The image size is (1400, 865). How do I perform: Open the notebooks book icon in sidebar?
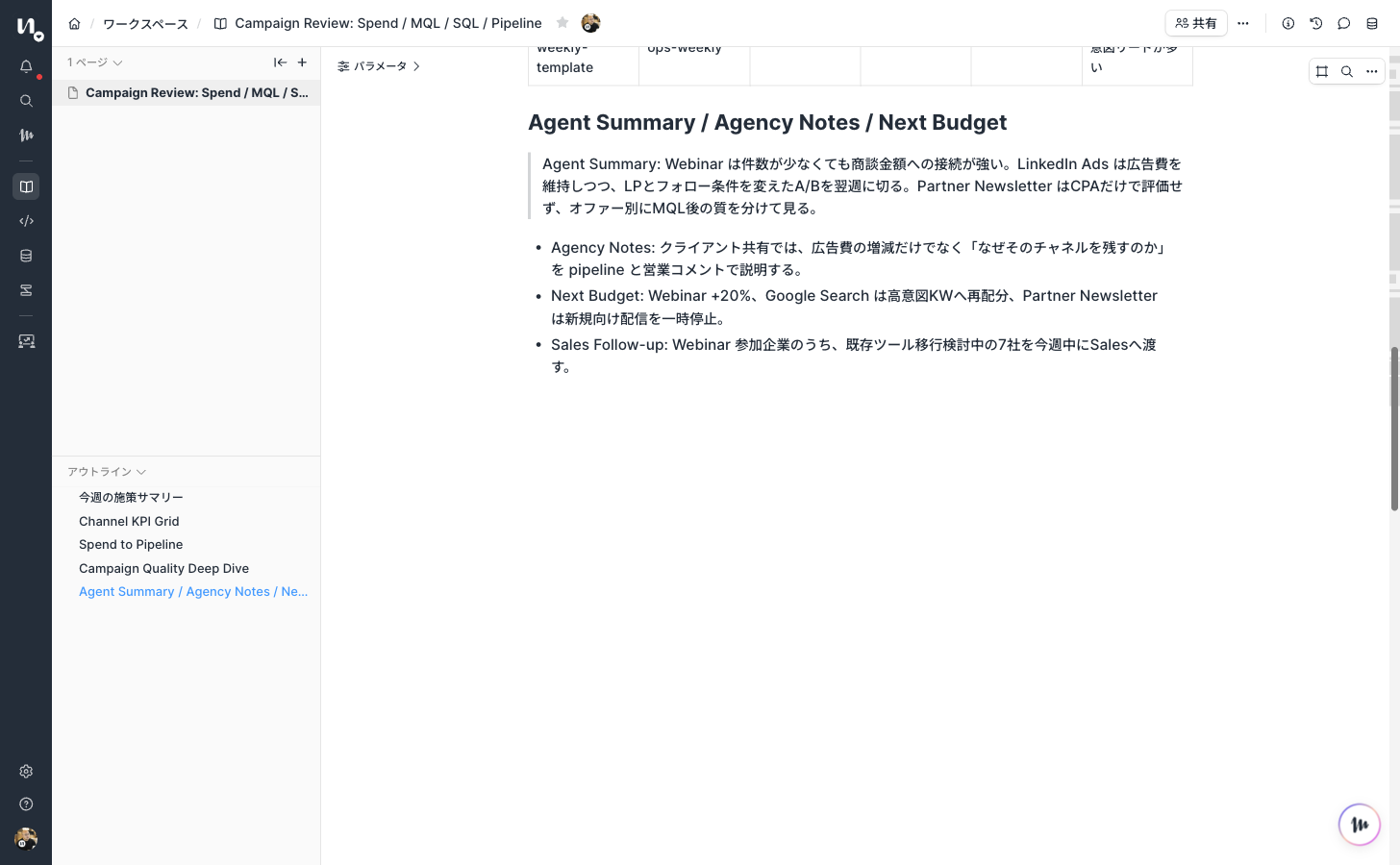point(26,186)
